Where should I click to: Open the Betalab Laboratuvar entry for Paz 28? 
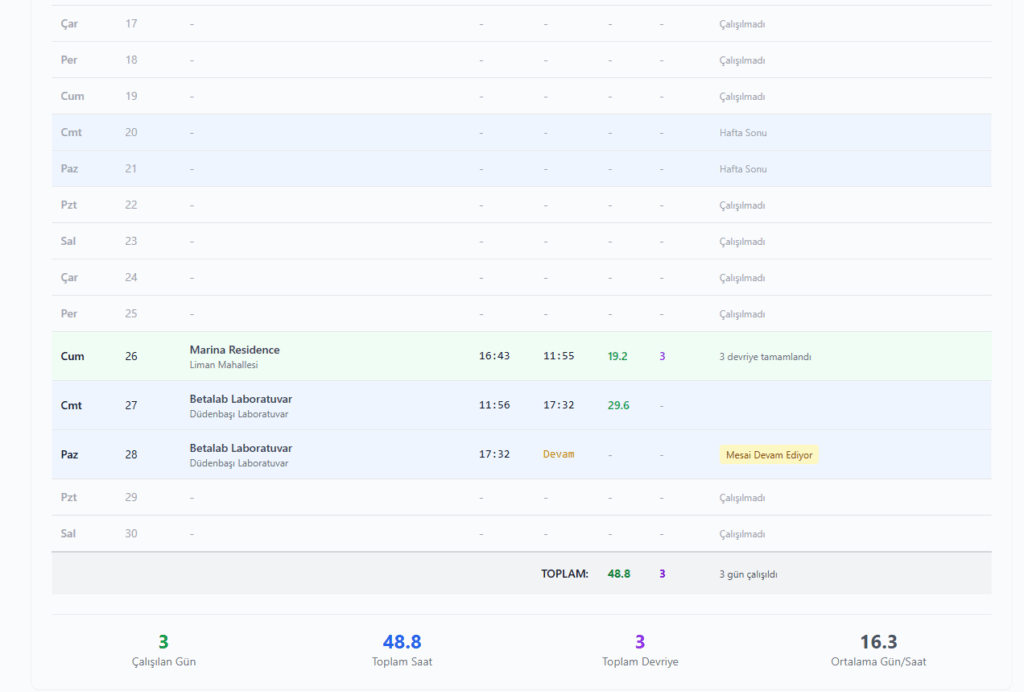240,448
